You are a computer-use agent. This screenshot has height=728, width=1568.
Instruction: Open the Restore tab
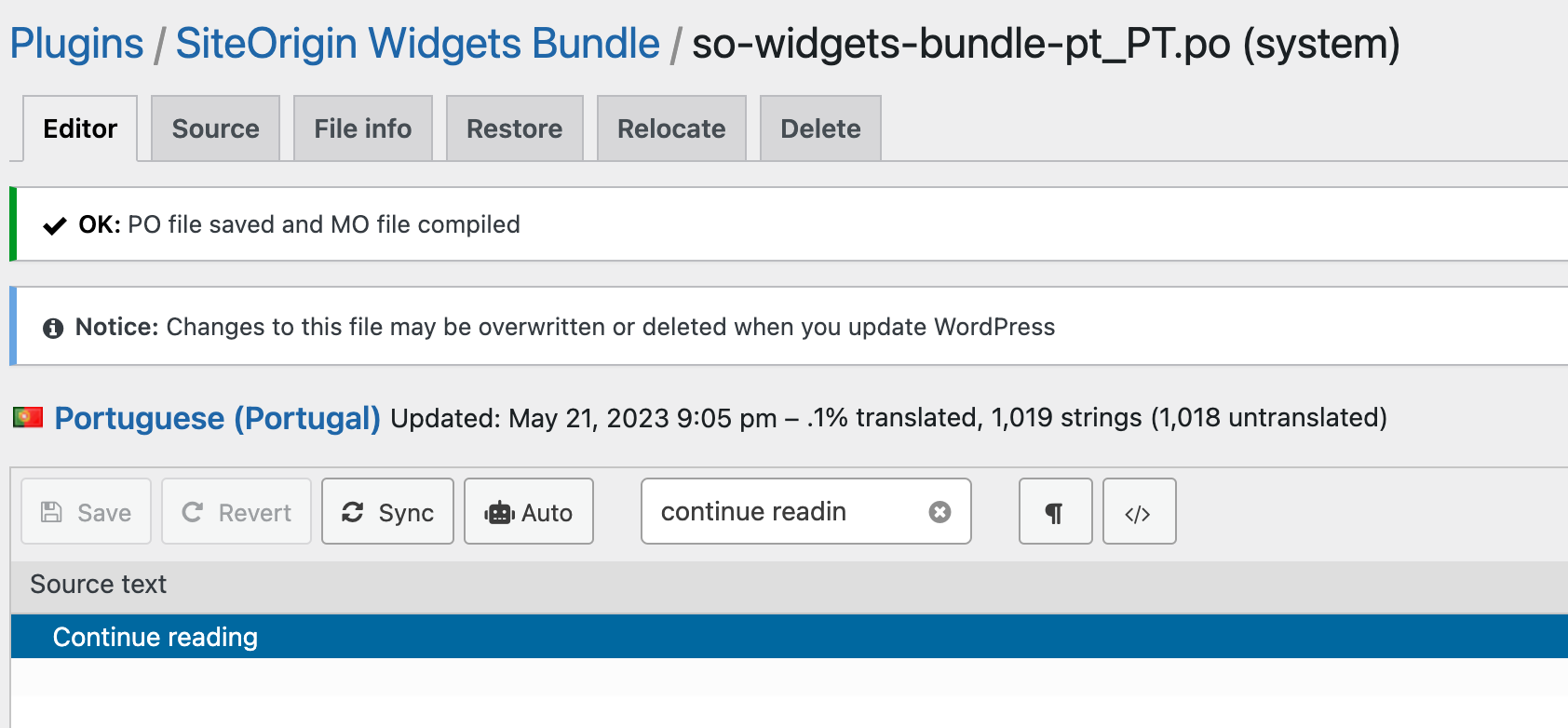coord(514,128)
